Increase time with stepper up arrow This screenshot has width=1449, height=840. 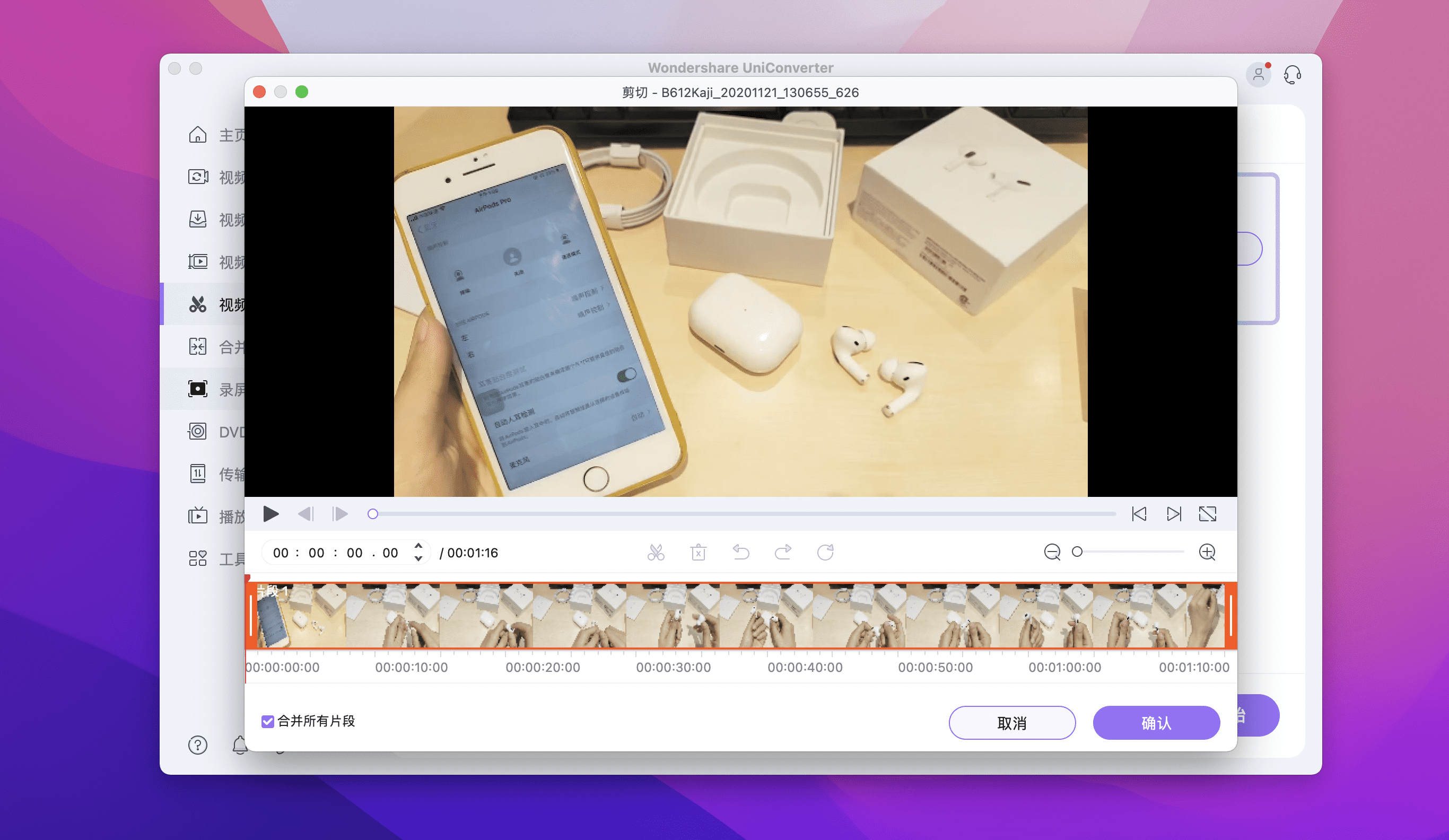click(x=418, y=546)
